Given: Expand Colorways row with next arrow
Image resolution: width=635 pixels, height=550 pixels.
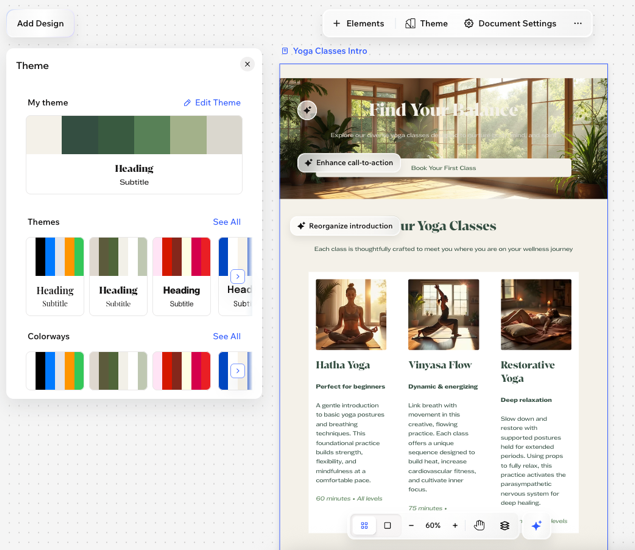Looking at the screenshot, I should pos(237,371).
